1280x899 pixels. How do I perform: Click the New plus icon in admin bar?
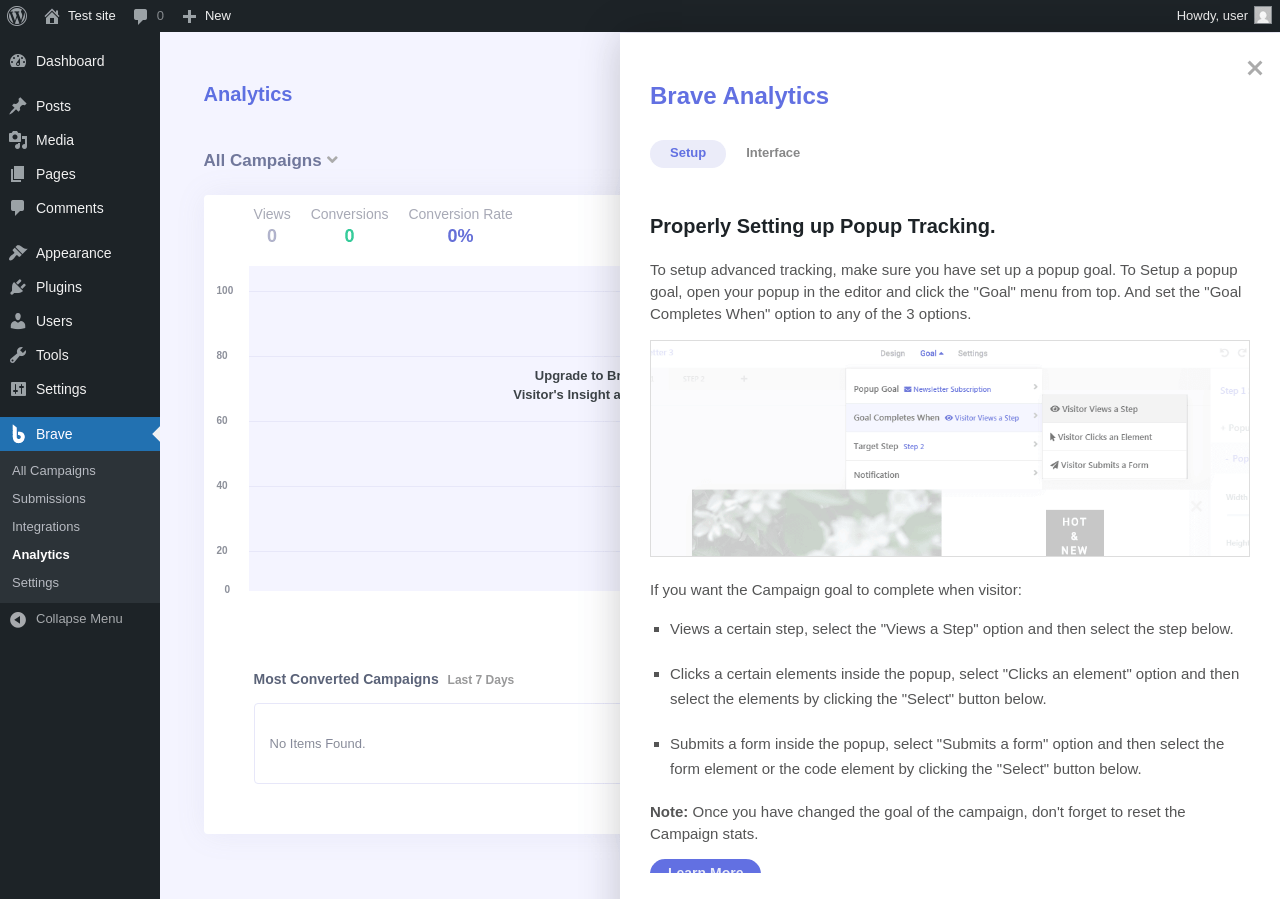189,16
